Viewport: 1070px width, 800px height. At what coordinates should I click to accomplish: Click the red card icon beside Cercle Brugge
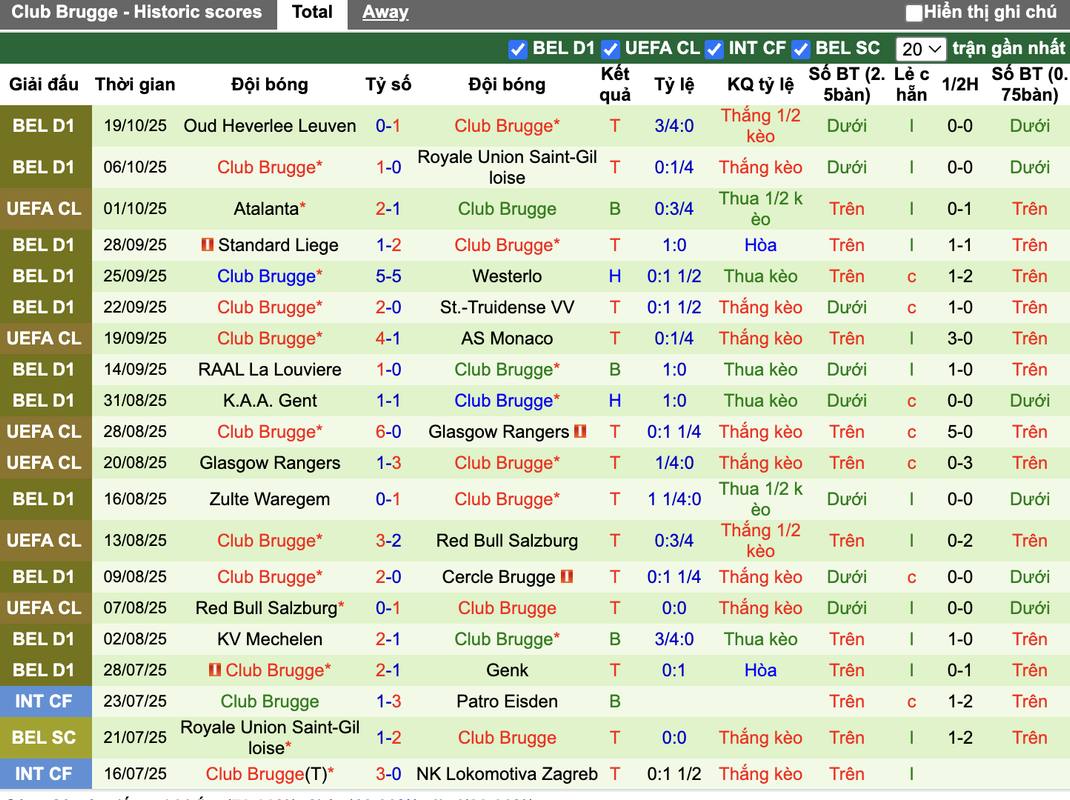(x=566, y=577)
